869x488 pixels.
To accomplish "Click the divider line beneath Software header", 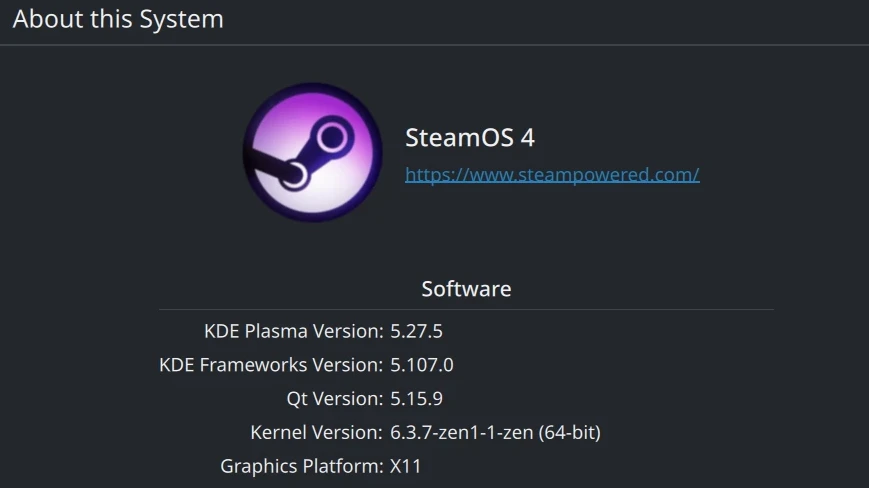I will 466,310.
